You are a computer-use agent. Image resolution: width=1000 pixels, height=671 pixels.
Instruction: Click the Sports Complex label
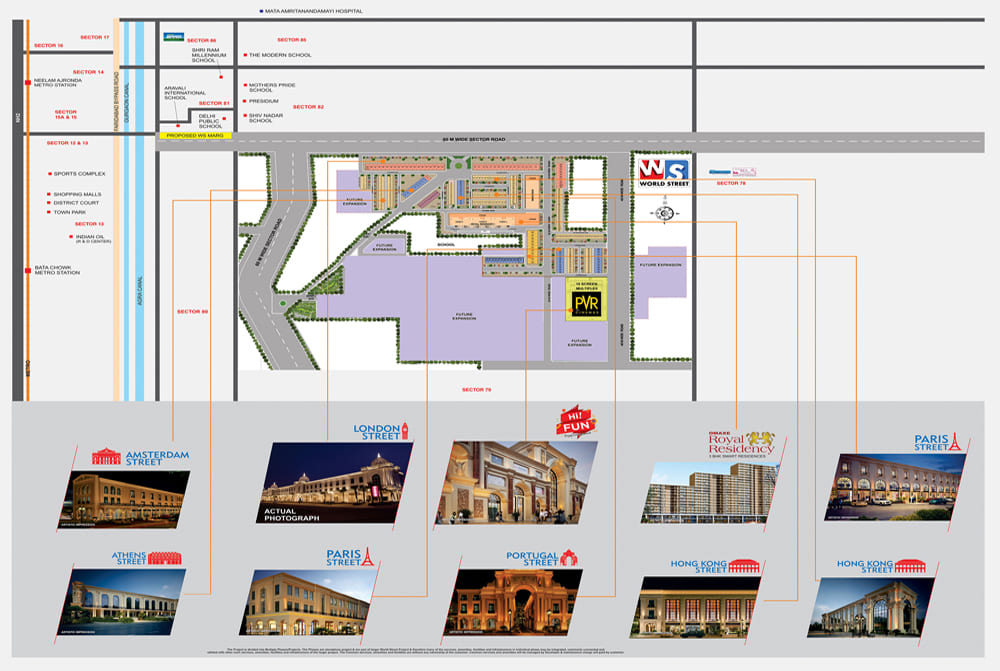coord(80,173)
